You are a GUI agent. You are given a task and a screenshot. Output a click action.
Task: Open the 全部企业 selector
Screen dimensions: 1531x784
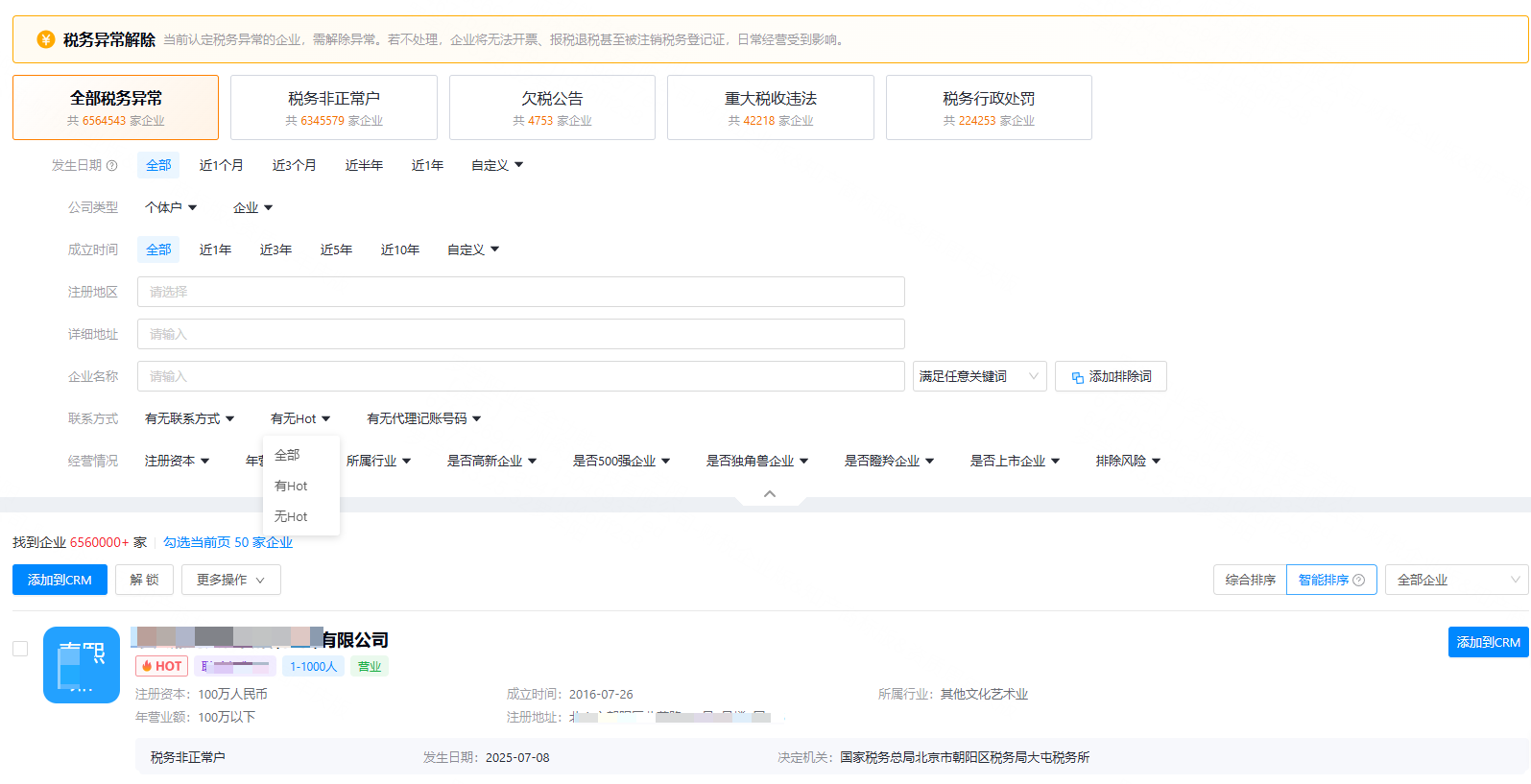pyautogui.click(x=1456, y=580)
